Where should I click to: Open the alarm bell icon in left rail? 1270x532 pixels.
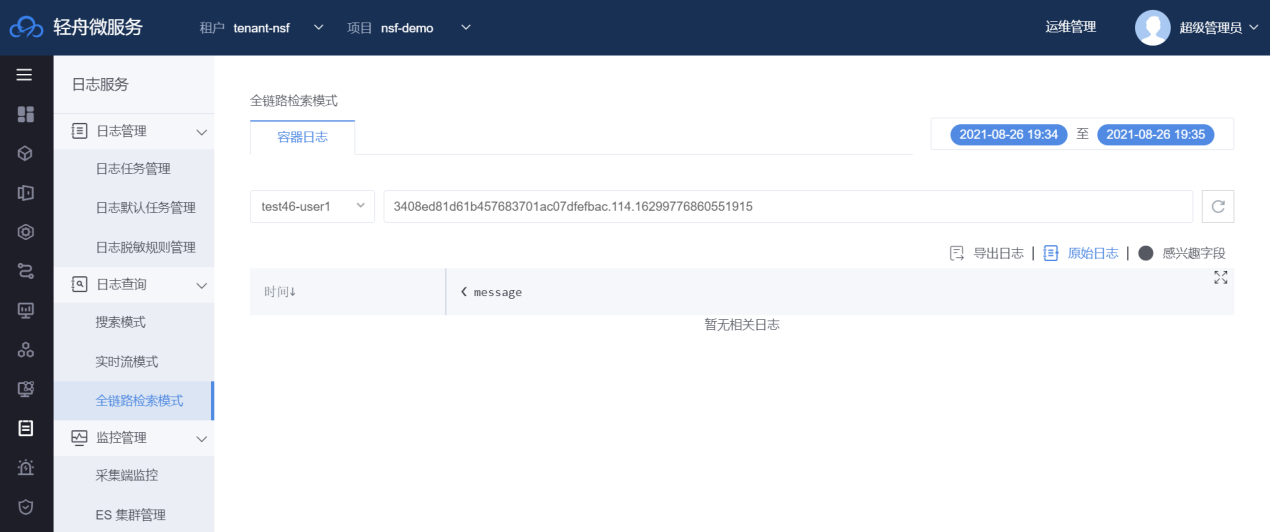[26, 467]
